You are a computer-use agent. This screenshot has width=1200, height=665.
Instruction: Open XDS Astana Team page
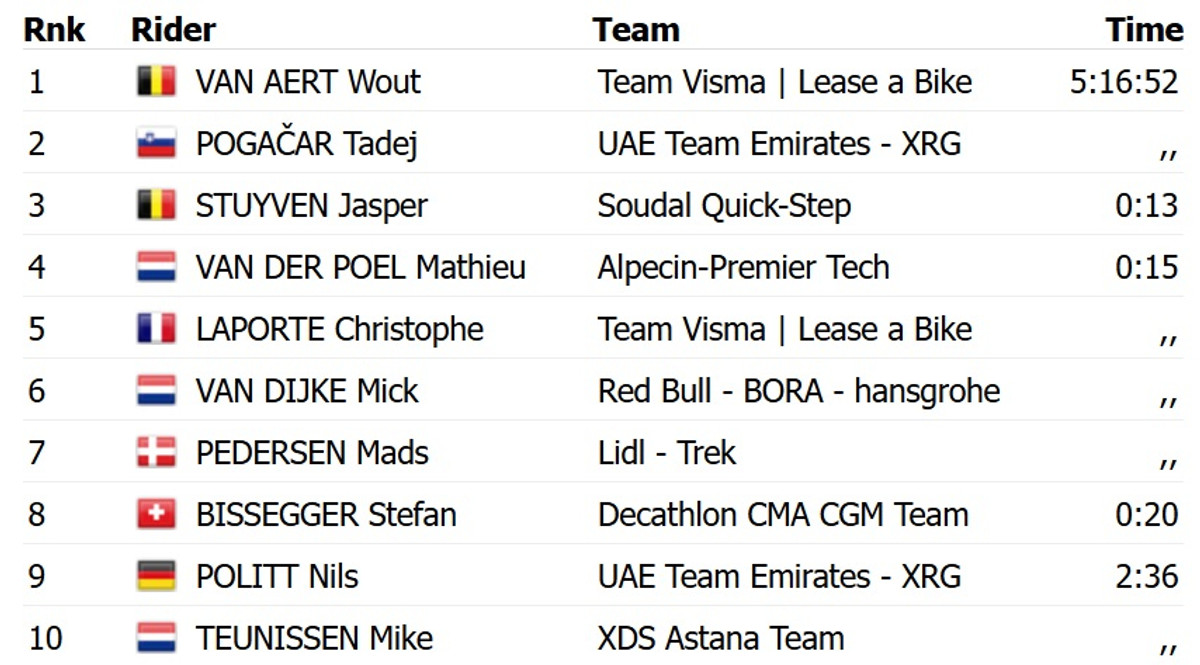pos(721,638)
